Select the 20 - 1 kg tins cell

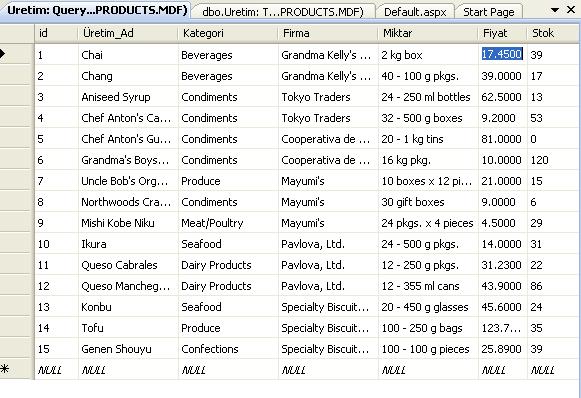pyautogui.click(x=428, y=139)
